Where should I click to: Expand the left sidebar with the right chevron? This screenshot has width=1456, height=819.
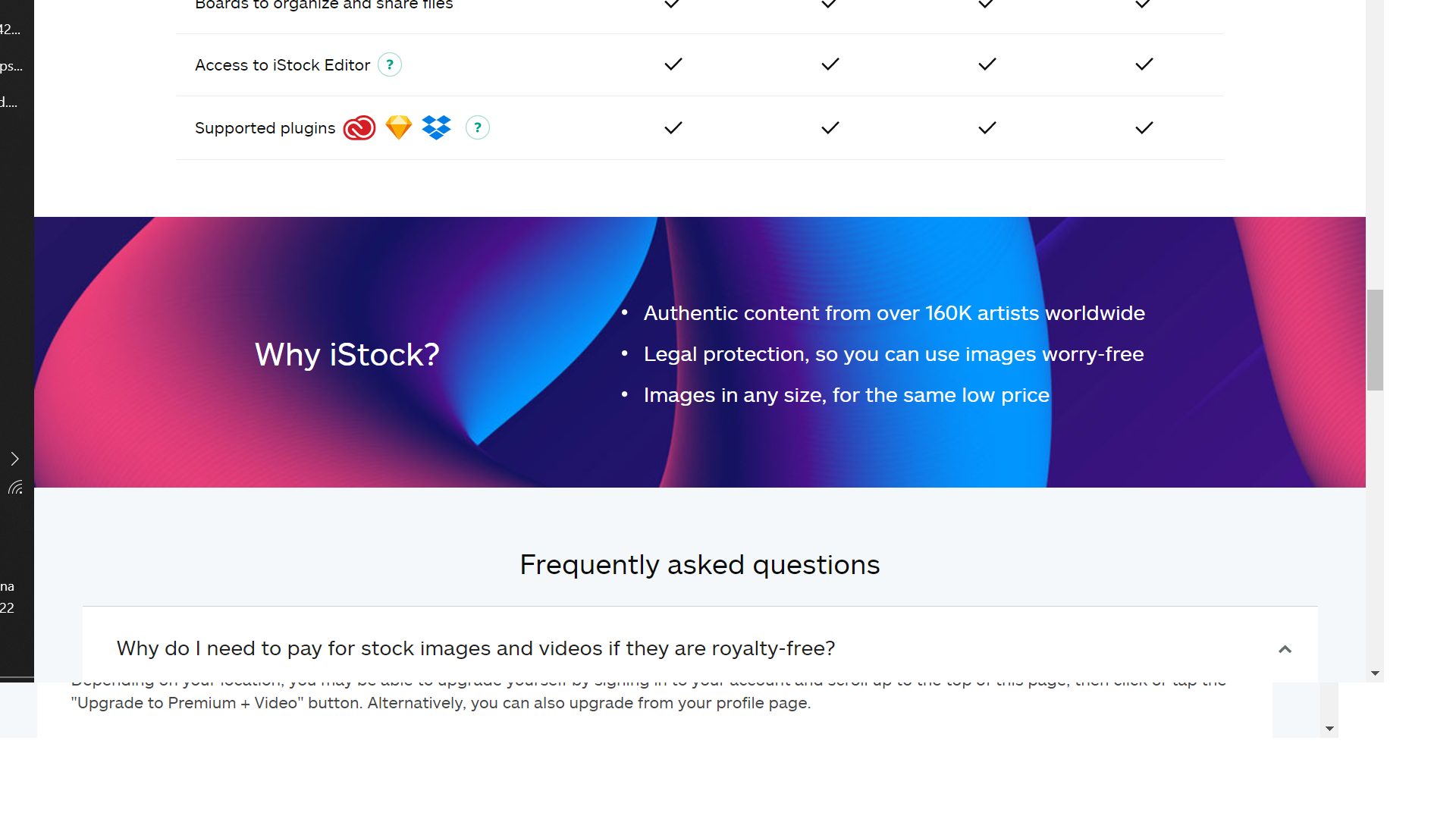[14, 459]
